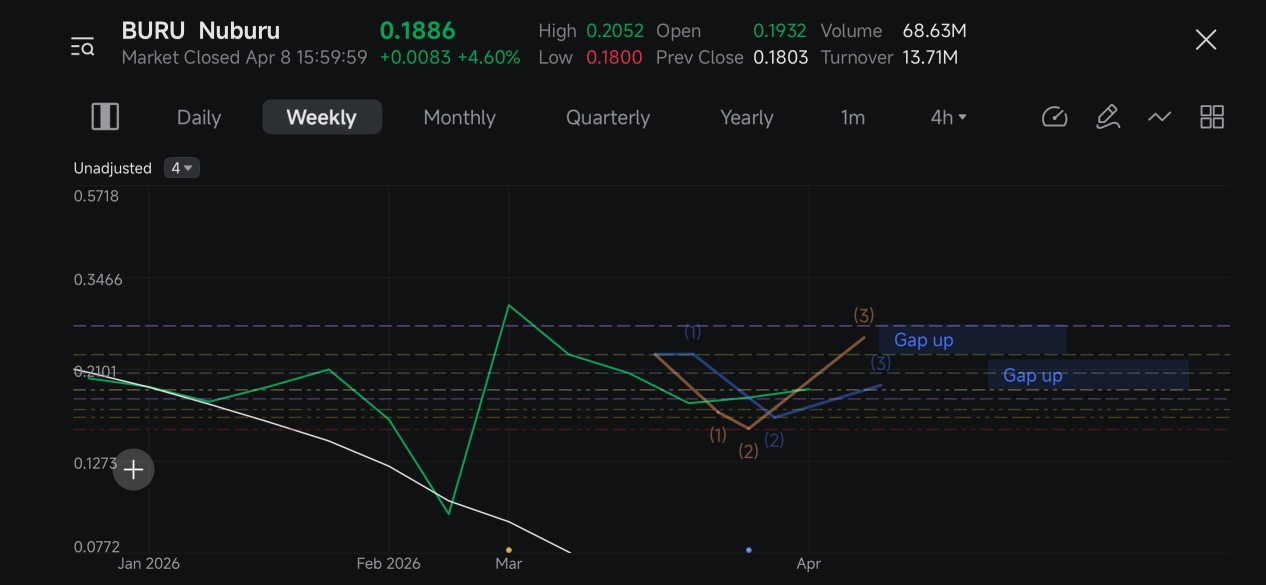
Task: Tap the round plus button on chart
Action: coord(133,469)
